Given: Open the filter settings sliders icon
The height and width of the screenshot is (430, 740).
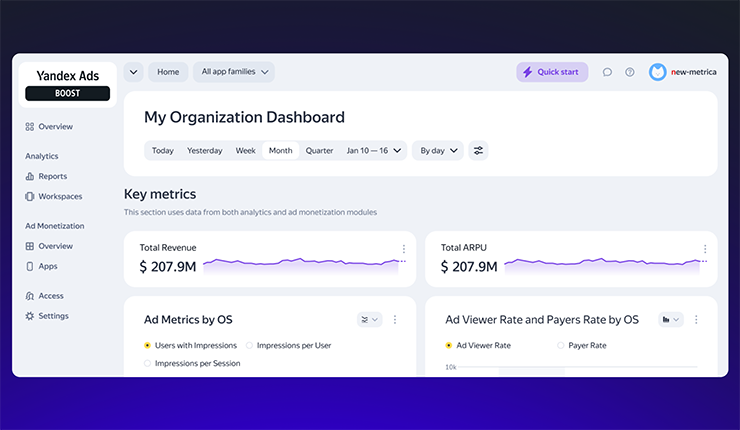Looking at the screenshot, I should (478, 151).
